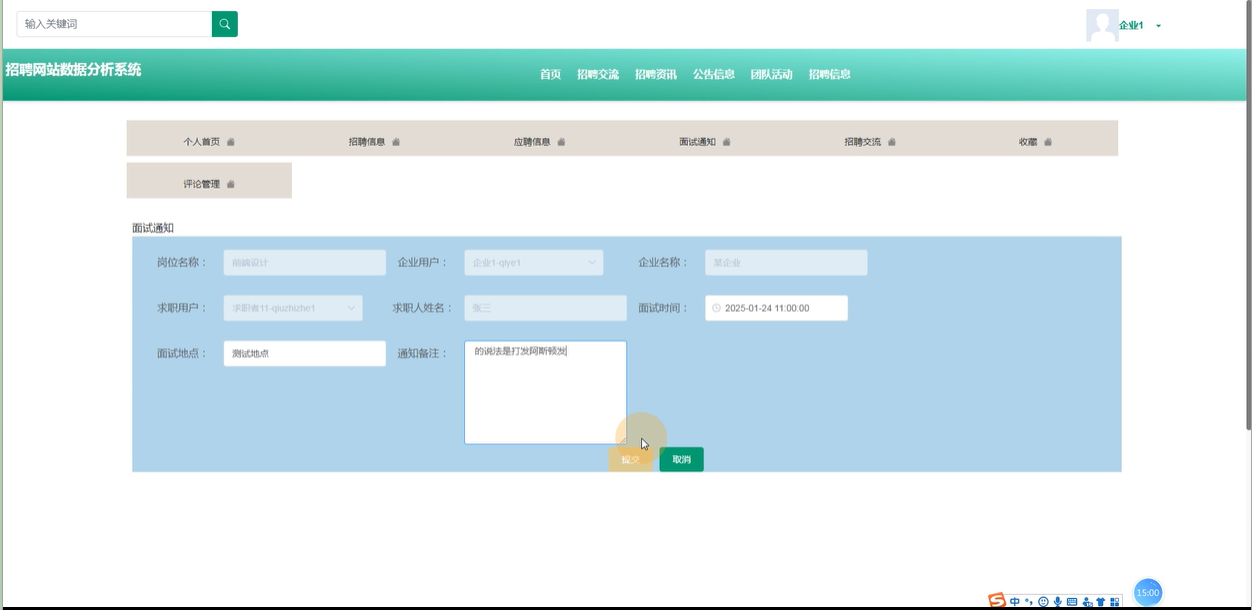This screenshot has width=1252, height=610.
Task: Open 招聘资讯 in the navigation bar
Action: point(656,75)
